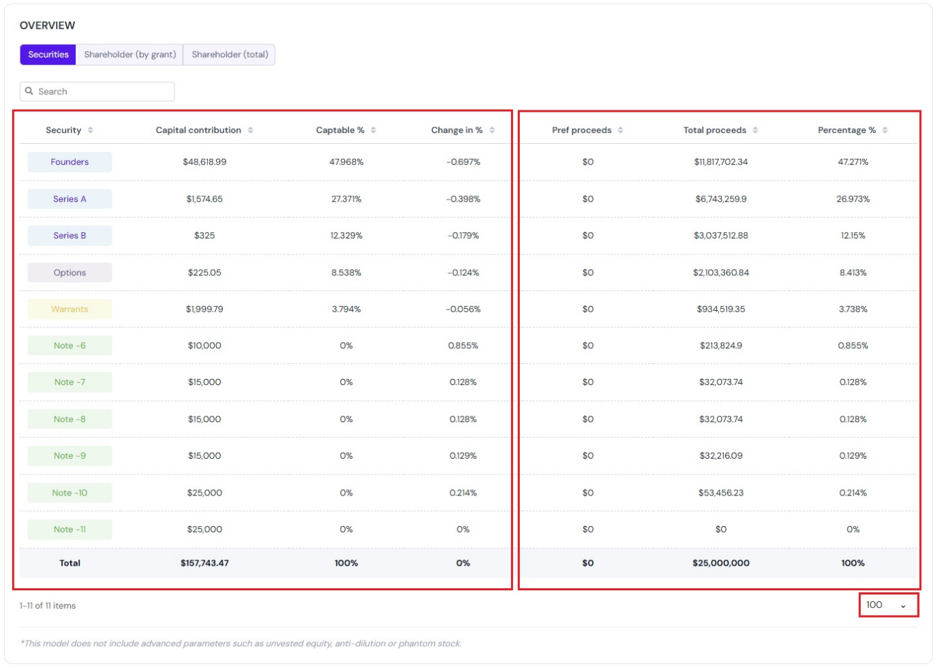The width and height of the screenshot is (939, 668).
Task: Select Series A captable value 27.371%
Action: pyautogui.click(x=346, y=199)
